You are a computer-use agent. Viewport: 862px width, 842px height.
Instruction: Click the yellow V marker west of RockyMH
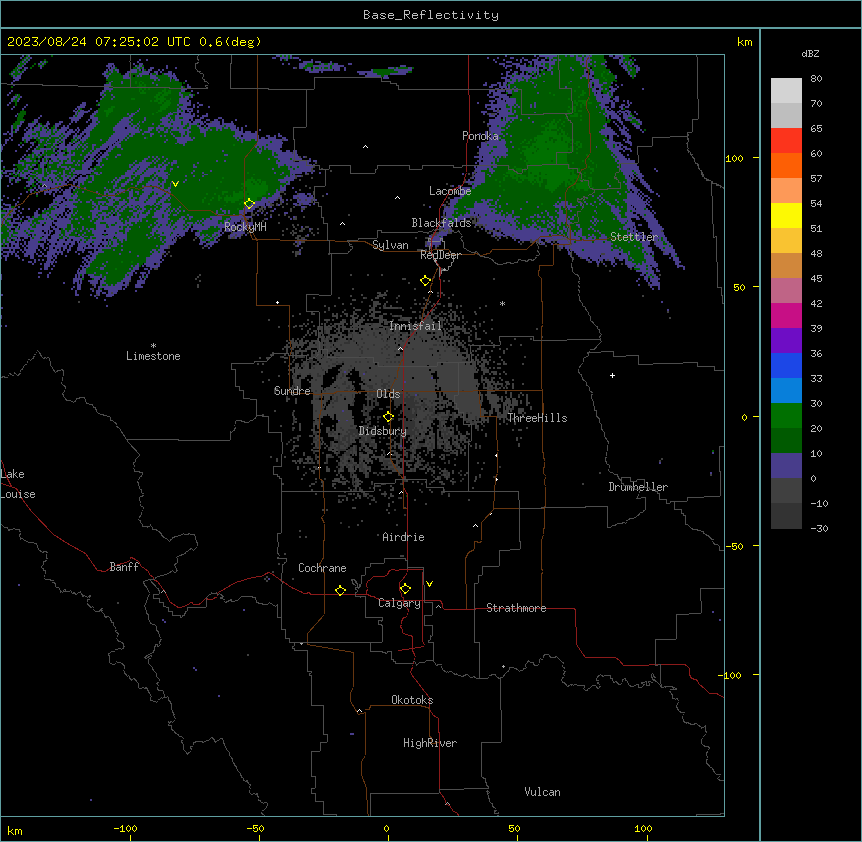click(175, 184)
